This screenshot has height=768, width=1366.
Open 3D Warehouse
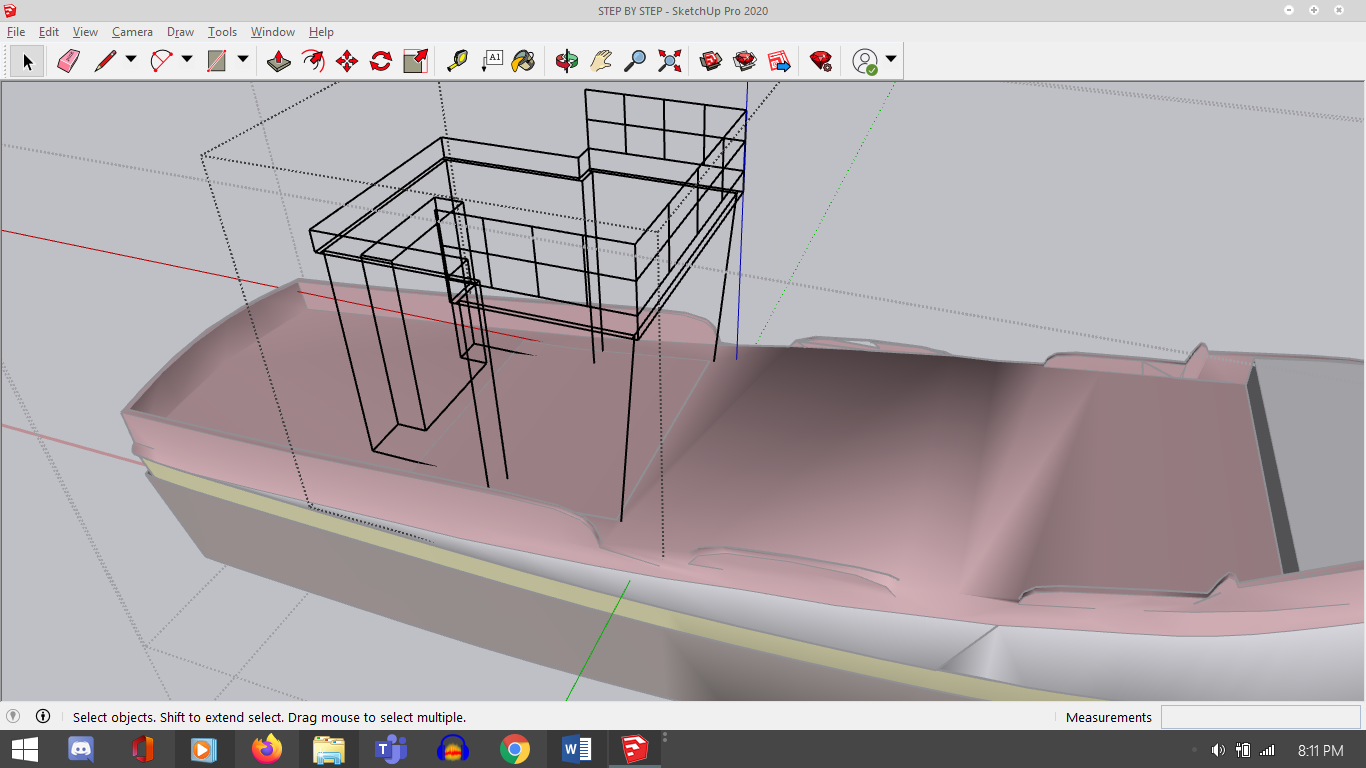[x=711, y=62]
